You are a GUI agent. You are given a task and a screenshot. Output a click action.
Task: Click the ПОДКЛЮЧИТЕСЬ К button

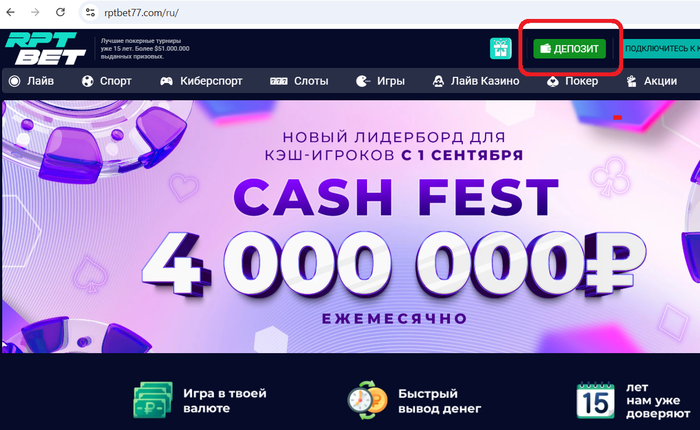click(x=661, y=48)
